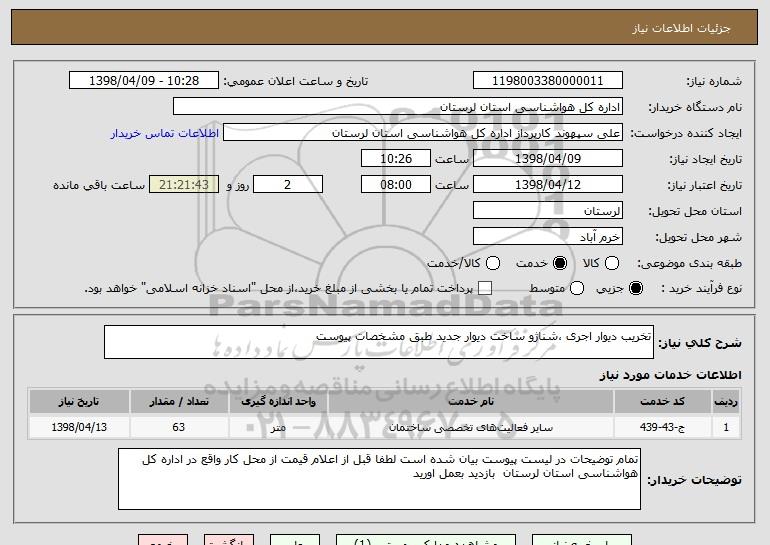Click the remaining time countdown 21:21:43
This screenshot has height=545, width=770.
pos(184,185)
